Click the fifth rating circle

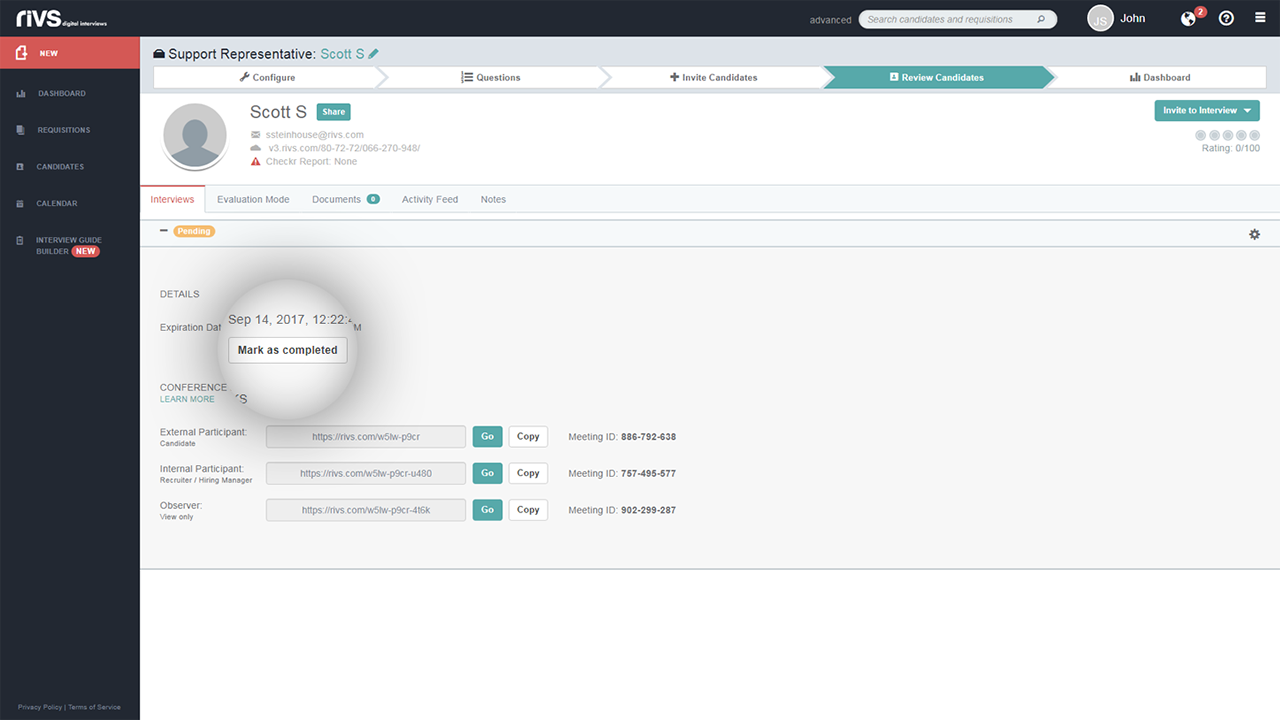[x=1254, y=135]
